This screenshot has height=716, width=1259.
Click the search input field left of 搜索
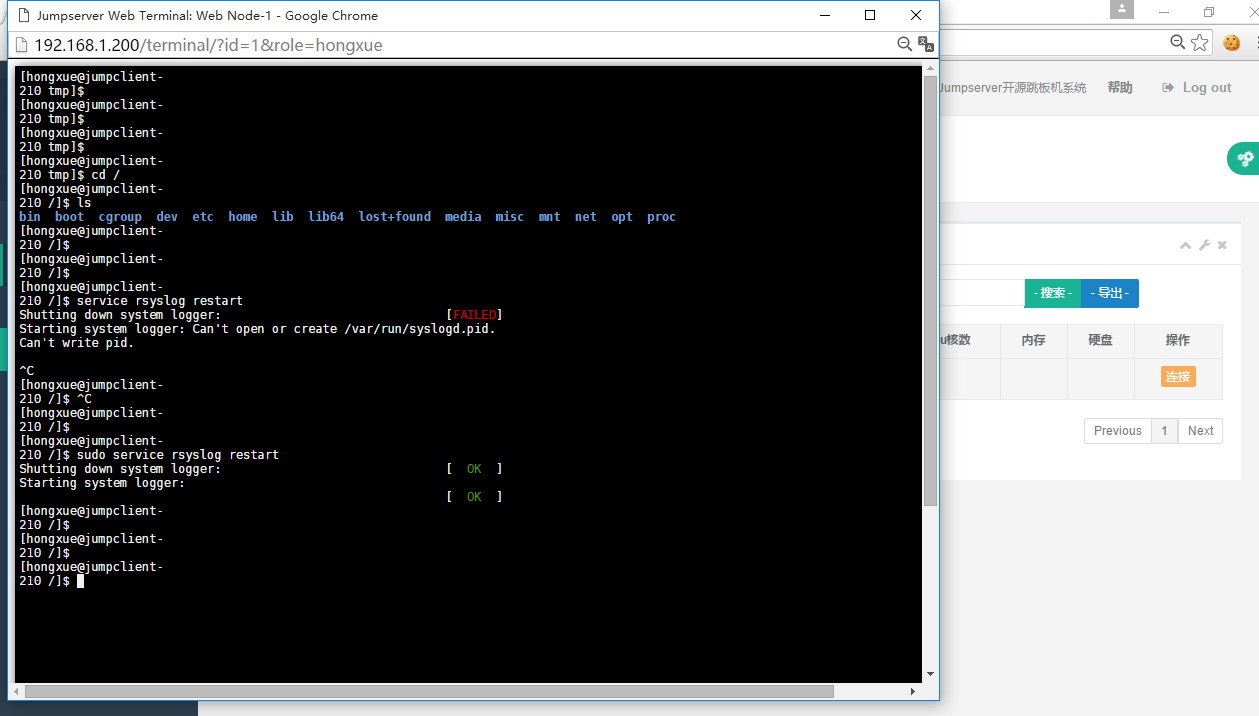click(x=982, y=293)
